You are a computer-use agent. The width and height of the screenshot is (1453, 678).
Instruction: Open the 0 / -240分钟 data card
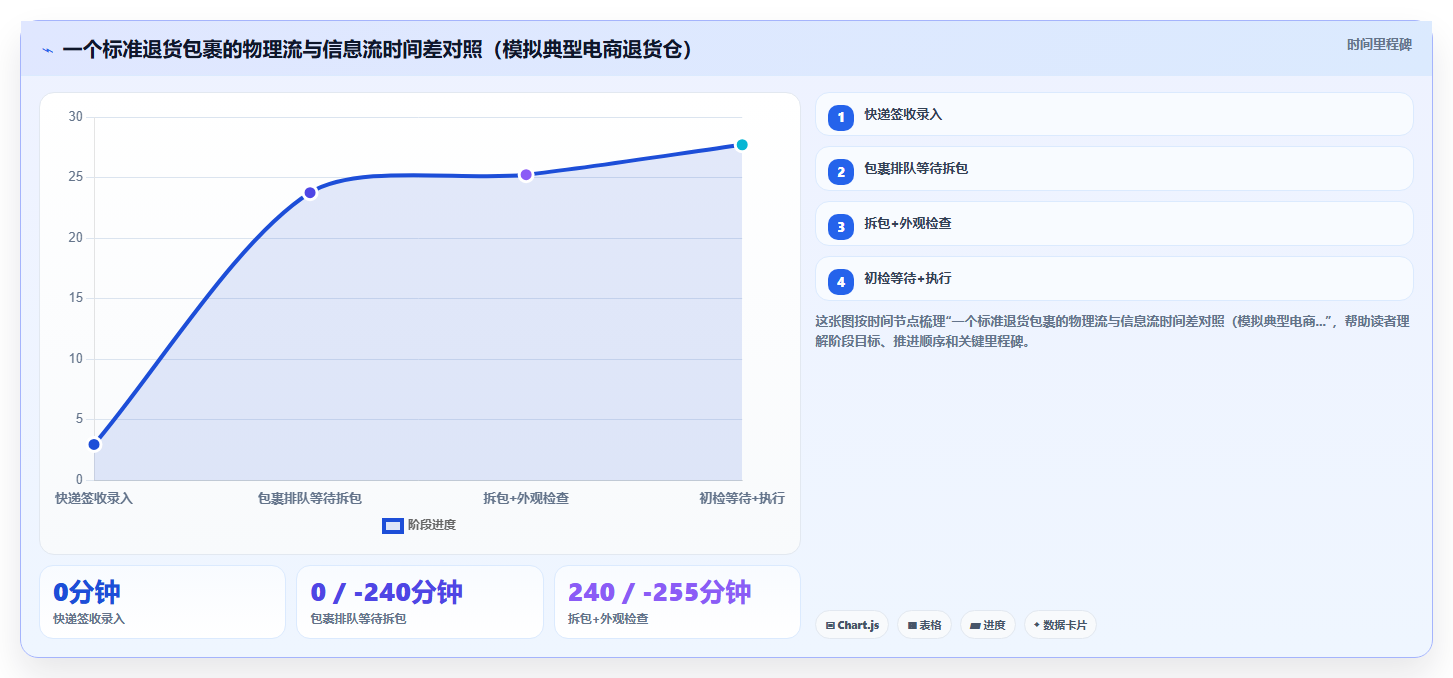click(420, 602)
